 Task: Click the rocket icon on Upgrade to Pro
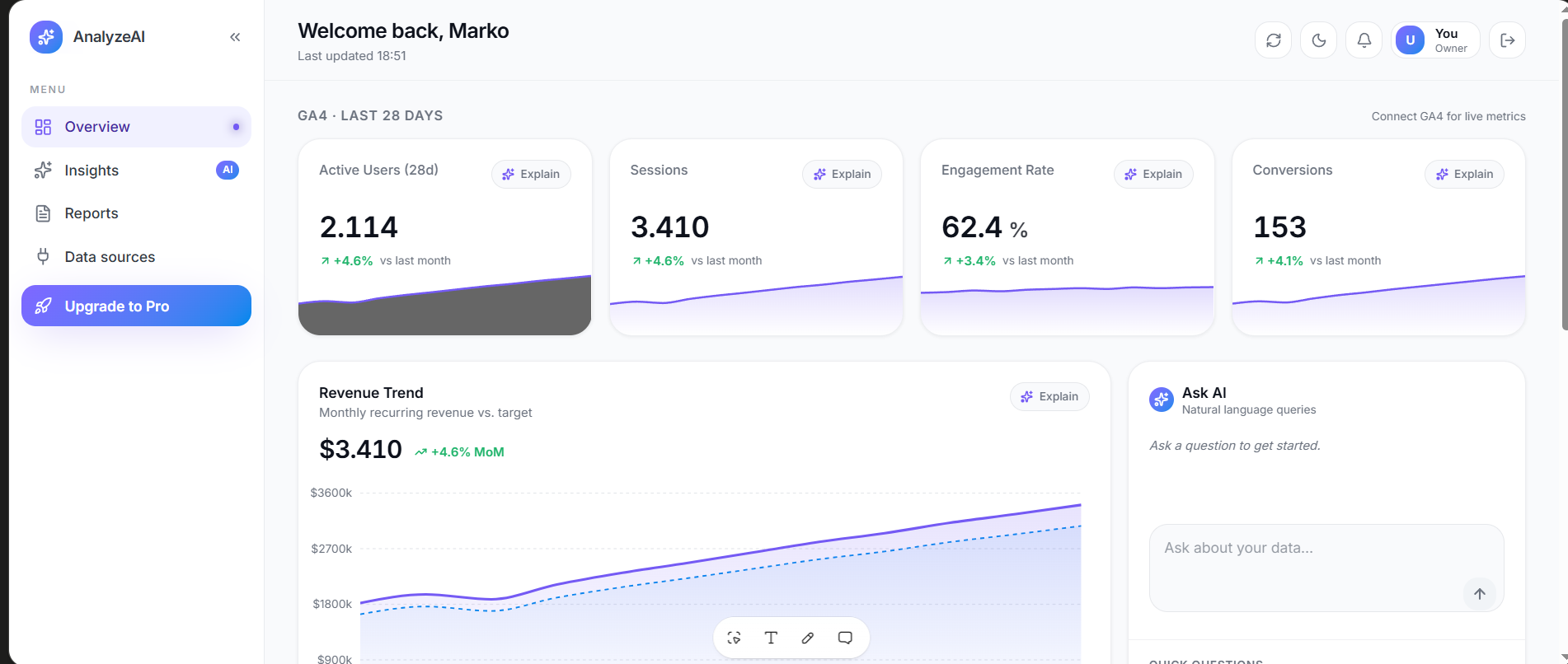coord(43,306)
